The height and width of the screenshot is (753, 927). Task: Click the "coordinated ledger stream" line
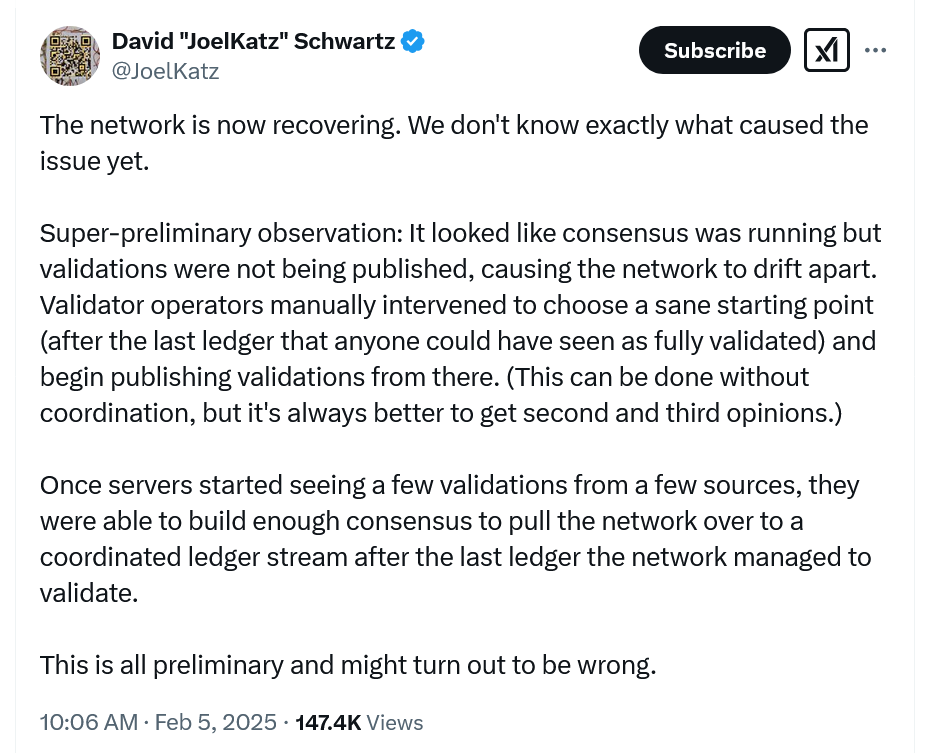[455, 557]
